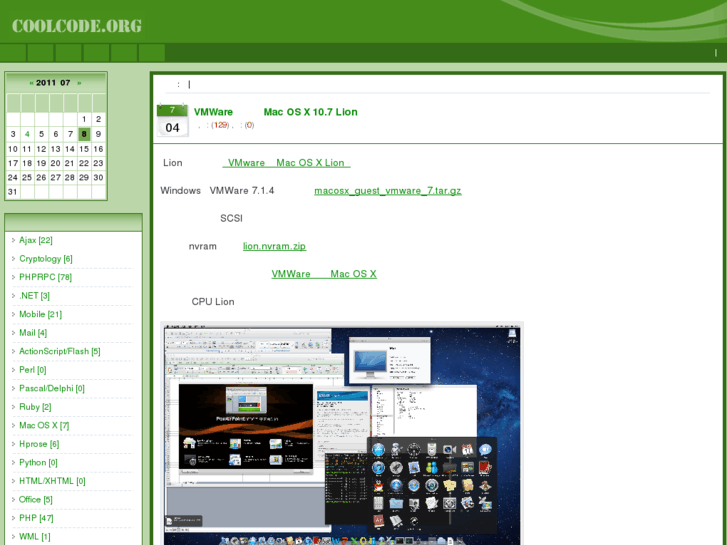This screenshot has height=545, width=727.
Task: Click calendar day 31
Action: 13,192
